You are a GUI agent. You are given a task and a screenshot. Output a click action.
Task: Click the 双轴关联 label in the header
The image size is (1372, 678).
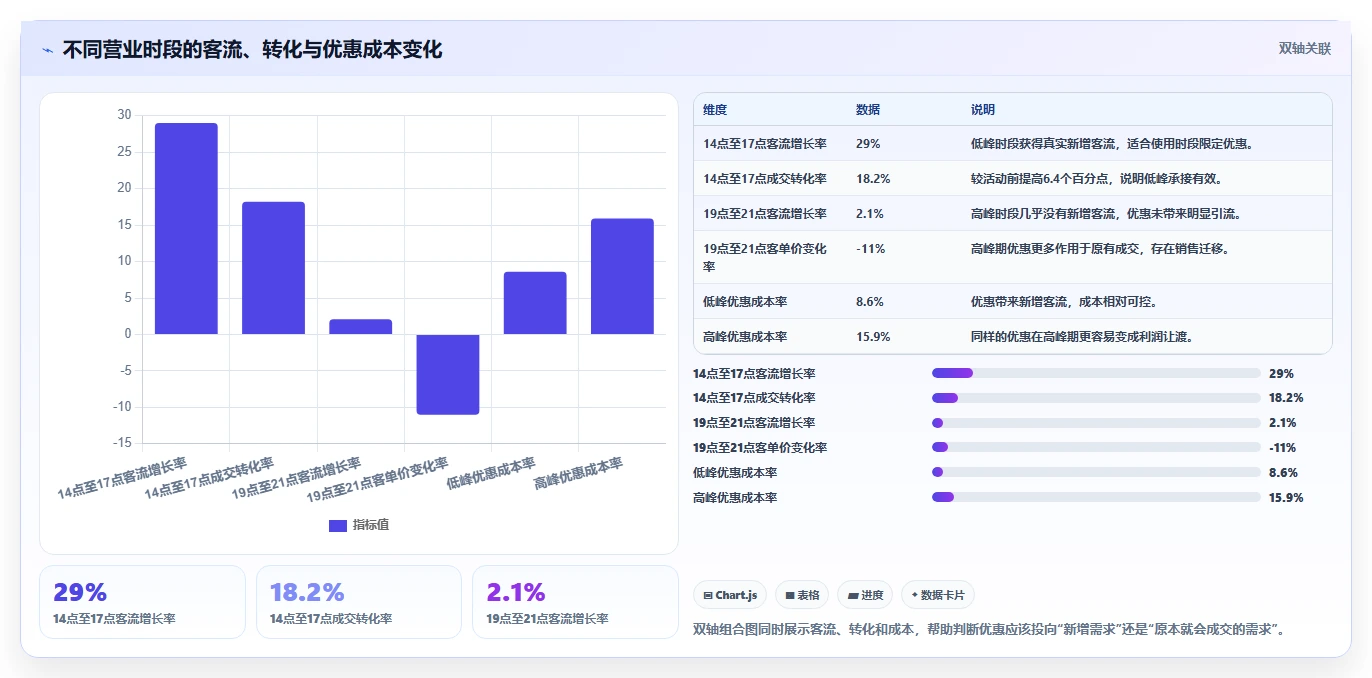tap(1305, 48)
